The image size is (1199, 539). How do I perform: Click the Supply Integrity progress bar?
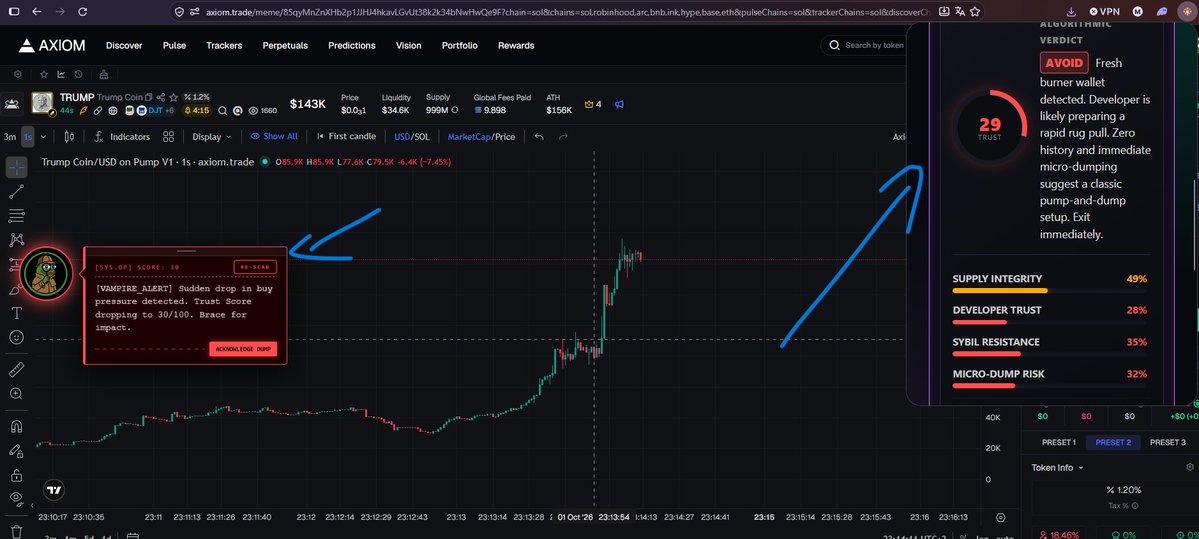(1049, 291)
